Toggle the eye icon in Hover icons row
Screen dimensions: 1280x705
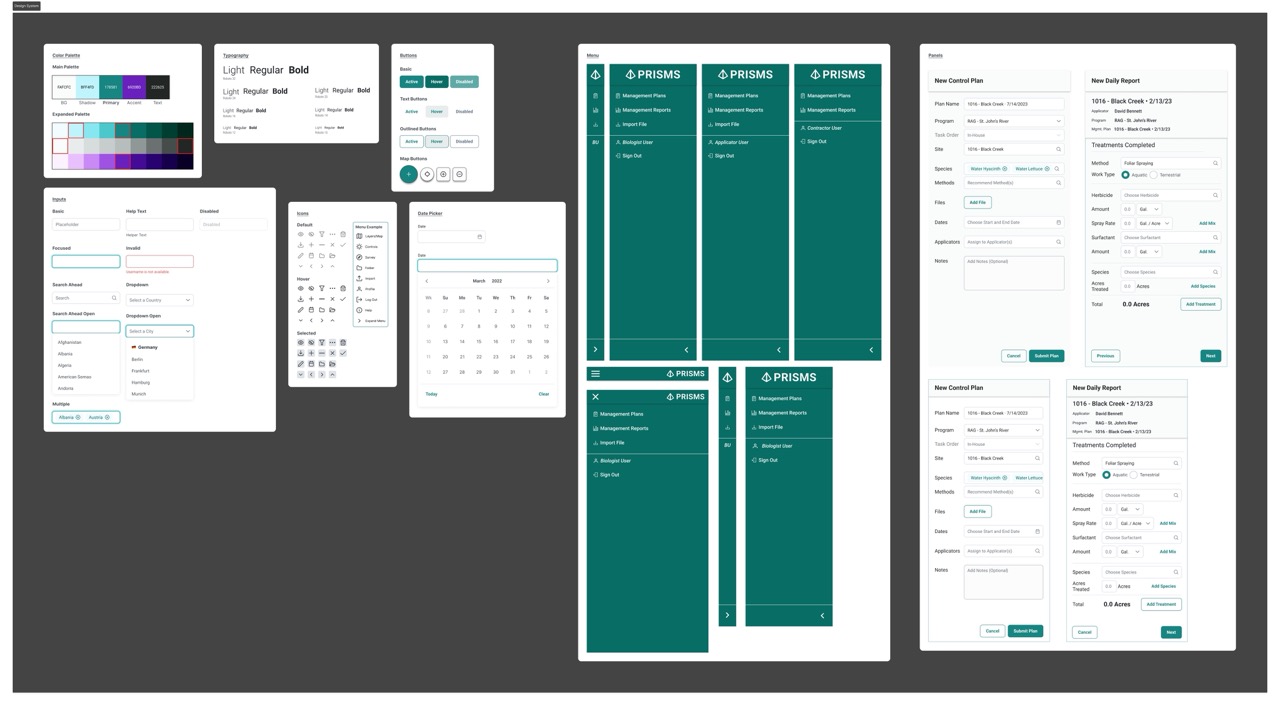300,288
